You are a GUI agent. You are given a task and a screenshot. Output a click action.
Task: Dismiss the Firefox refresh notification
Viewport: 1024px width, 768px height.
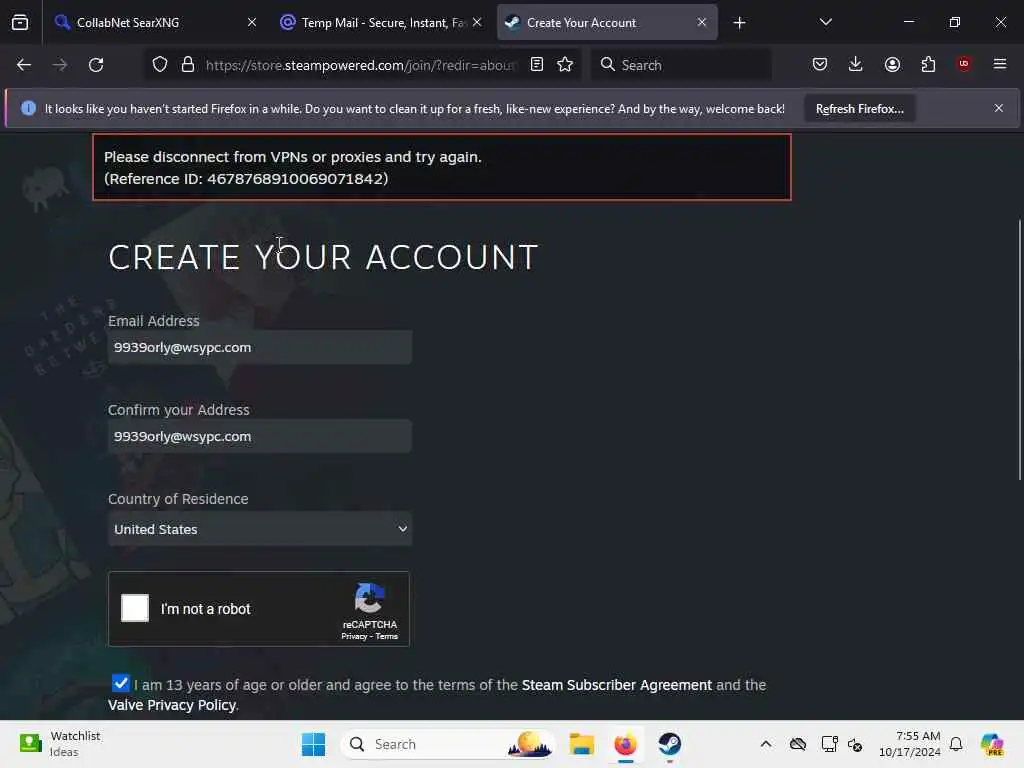[999, 108]
